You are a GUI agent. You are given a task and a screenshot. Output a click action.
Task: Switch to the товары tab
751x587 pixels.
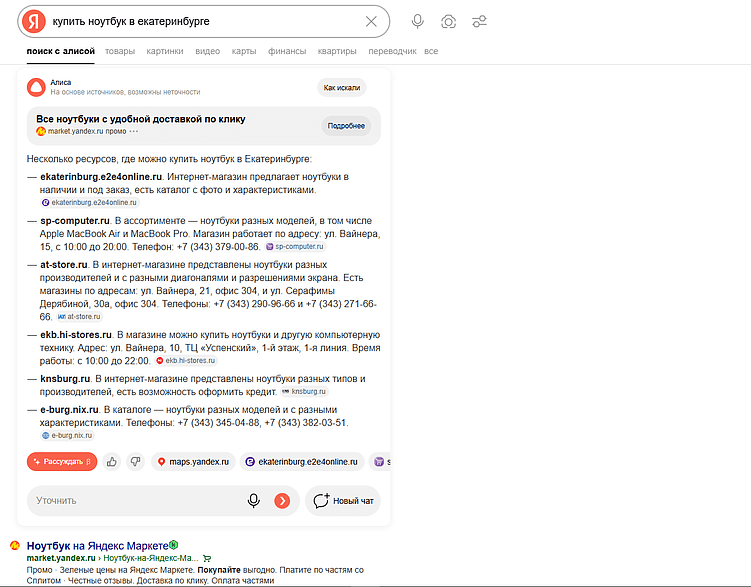(x=120, y=51)
